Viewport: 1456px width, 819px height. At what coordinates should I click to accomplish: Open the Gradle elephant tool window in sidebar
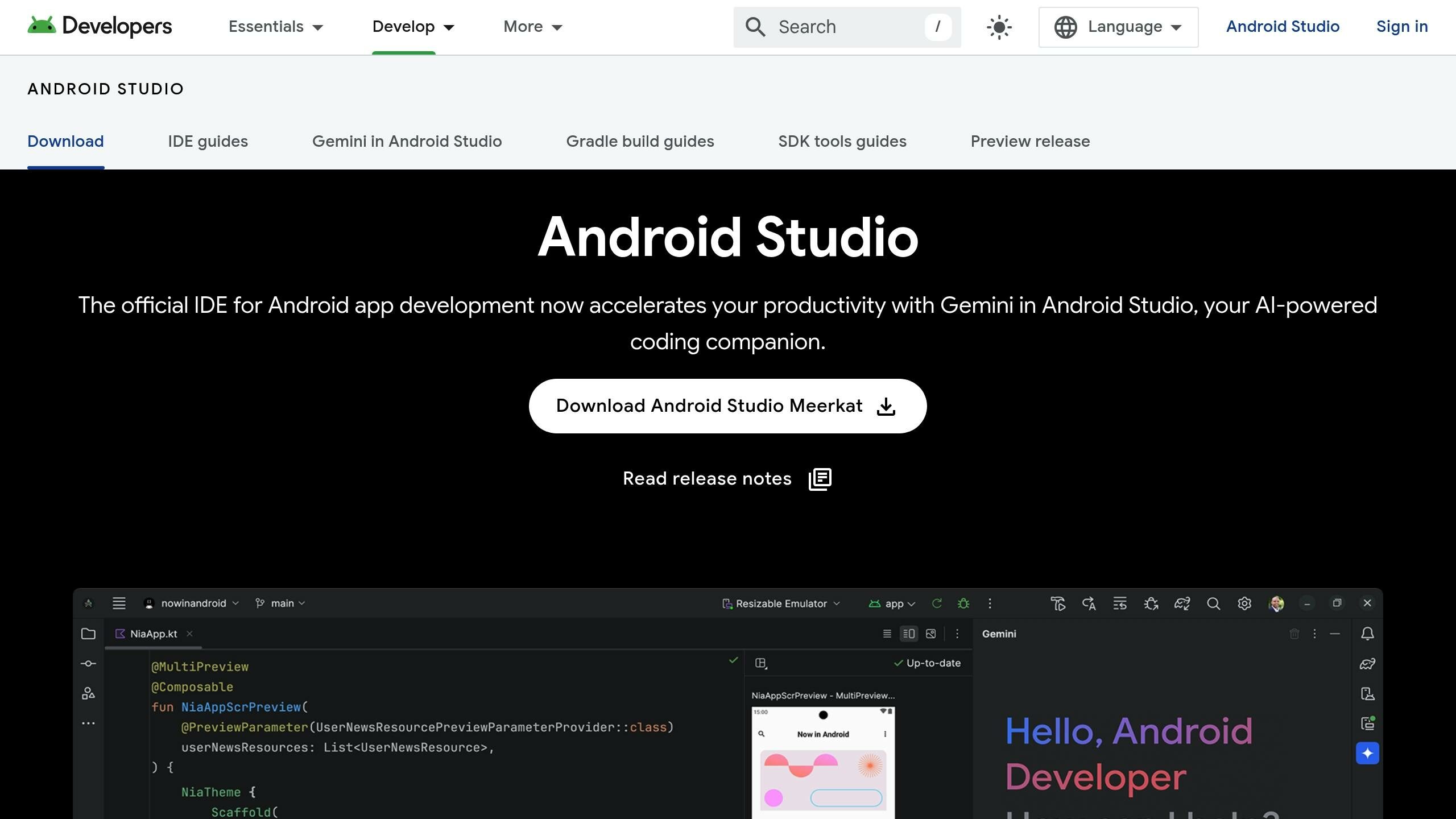(1367, 664)
